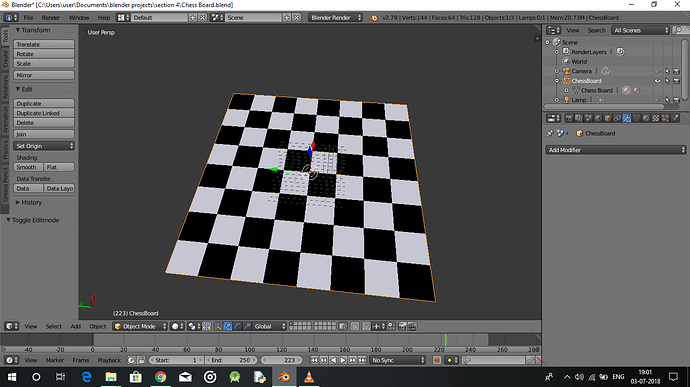Image resolution: width=690 pixels, height=387 pixels.
Task: Click the outliner search magnifier icon
Action: coord(678,30)
